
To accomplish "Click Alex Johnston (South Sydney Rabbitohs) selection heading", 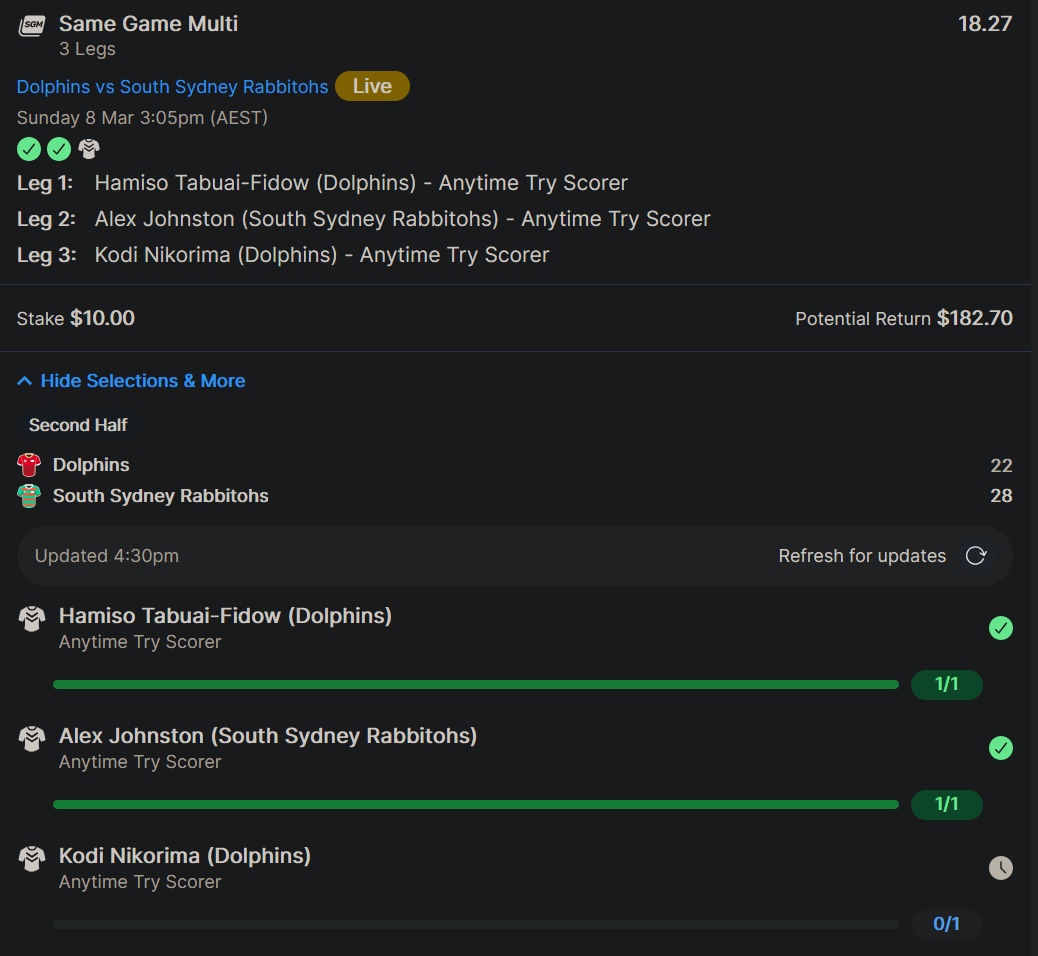I will point(268,736).
